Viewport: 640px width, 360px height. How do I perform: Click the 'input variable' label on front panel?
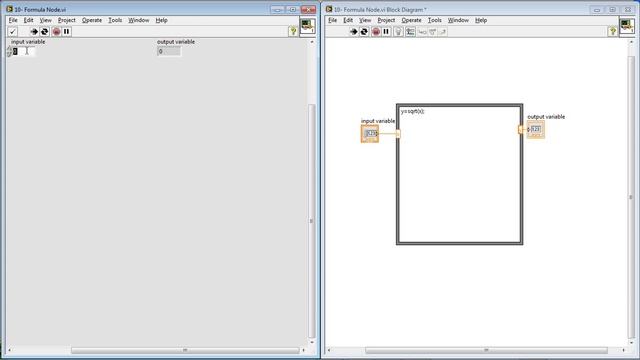[x=28, y=42]
